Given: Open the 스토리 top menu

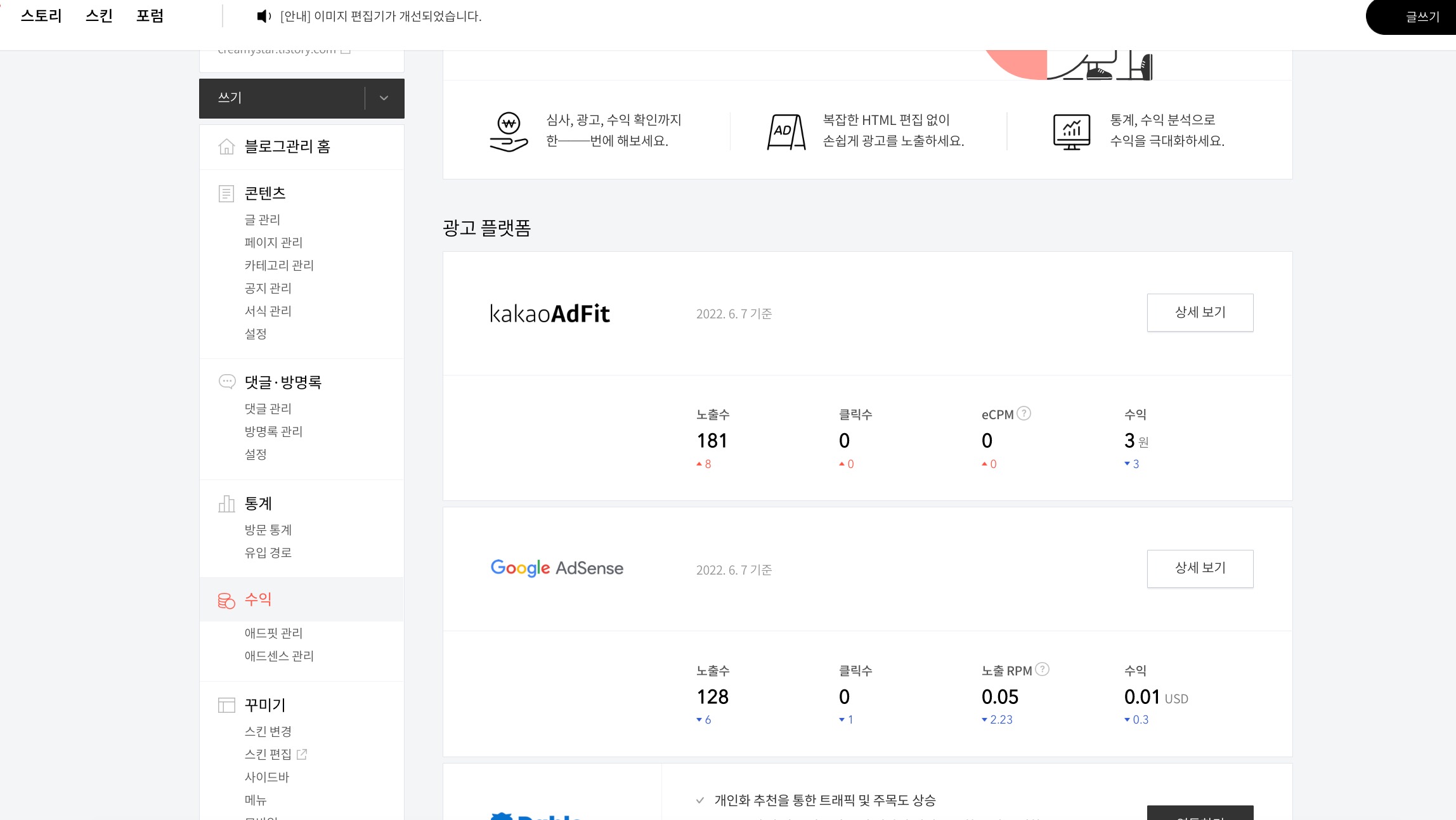Looking at the screenshot, I should tap(41, 16).
